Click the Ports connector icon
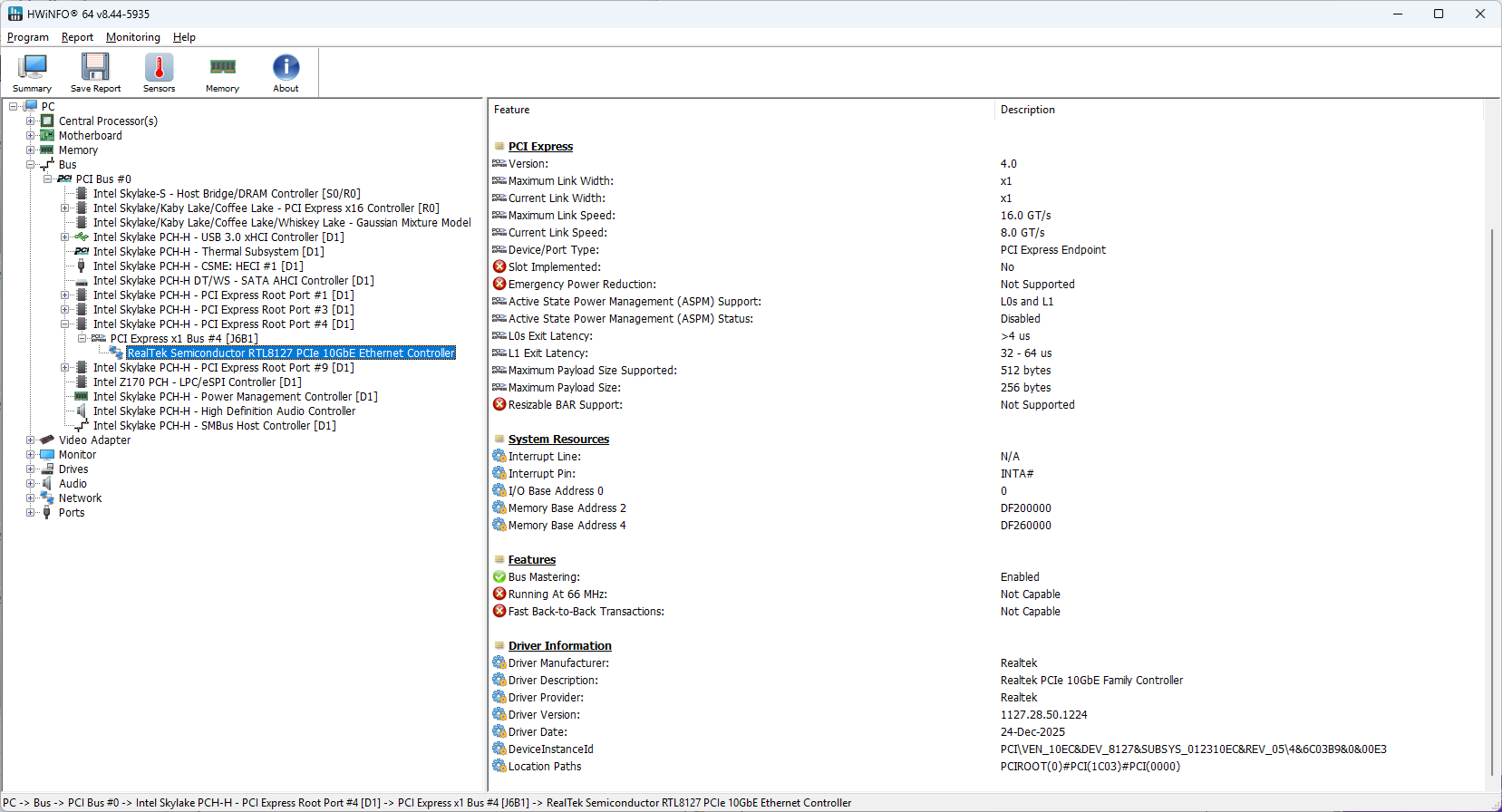The height and width of the screenshot is (812, 1502). (47, 513)
